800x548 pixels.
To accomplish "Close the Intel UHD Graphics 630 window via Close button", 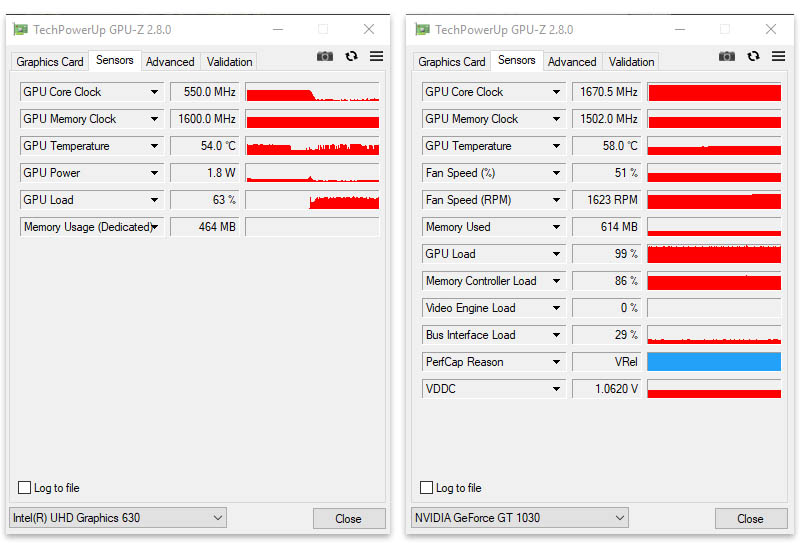I will coord(349,518).
